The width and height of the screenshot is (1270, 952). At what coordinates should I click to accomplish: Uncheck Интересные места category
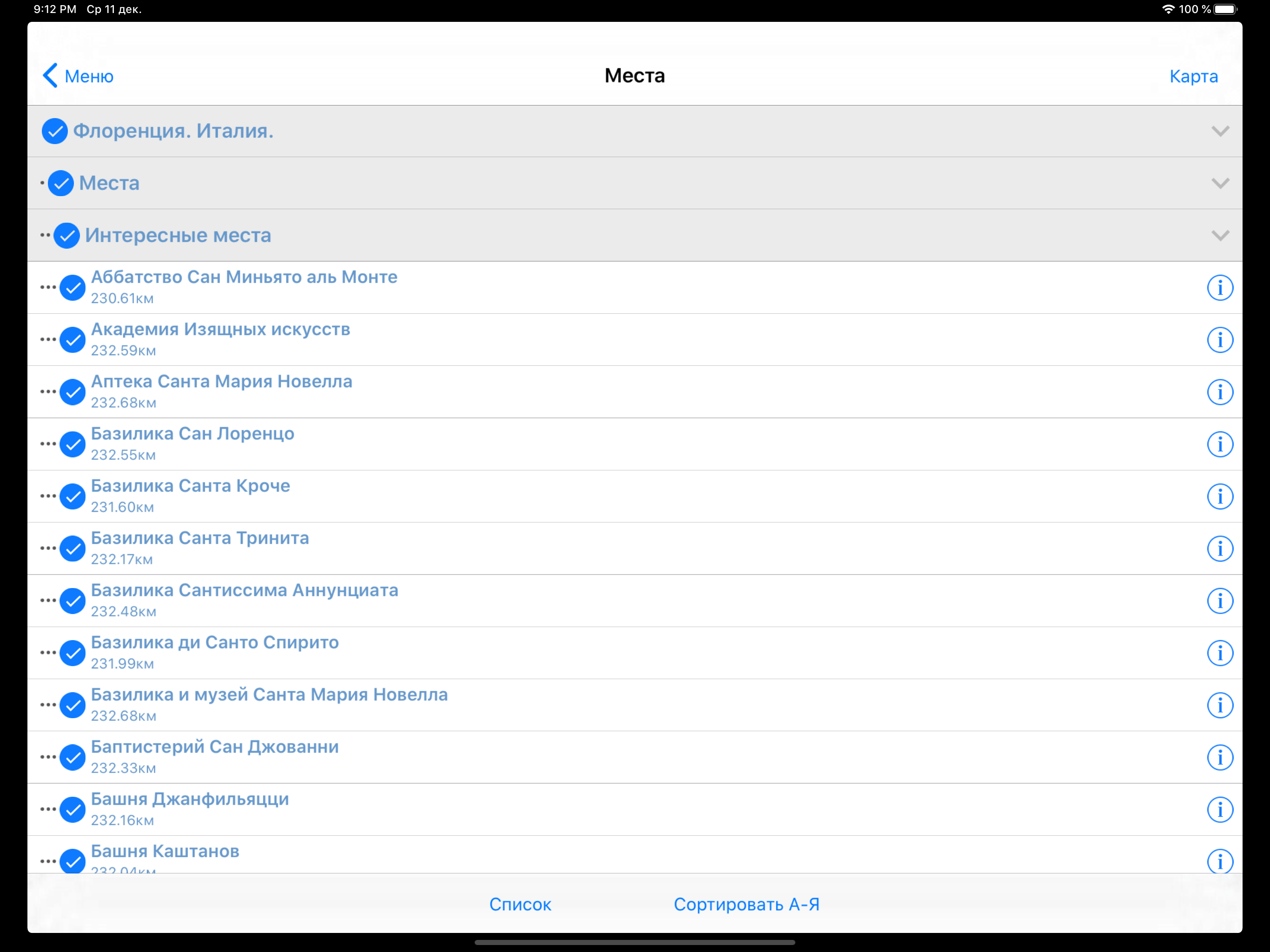pyautogui.click(x=66, y=236)
